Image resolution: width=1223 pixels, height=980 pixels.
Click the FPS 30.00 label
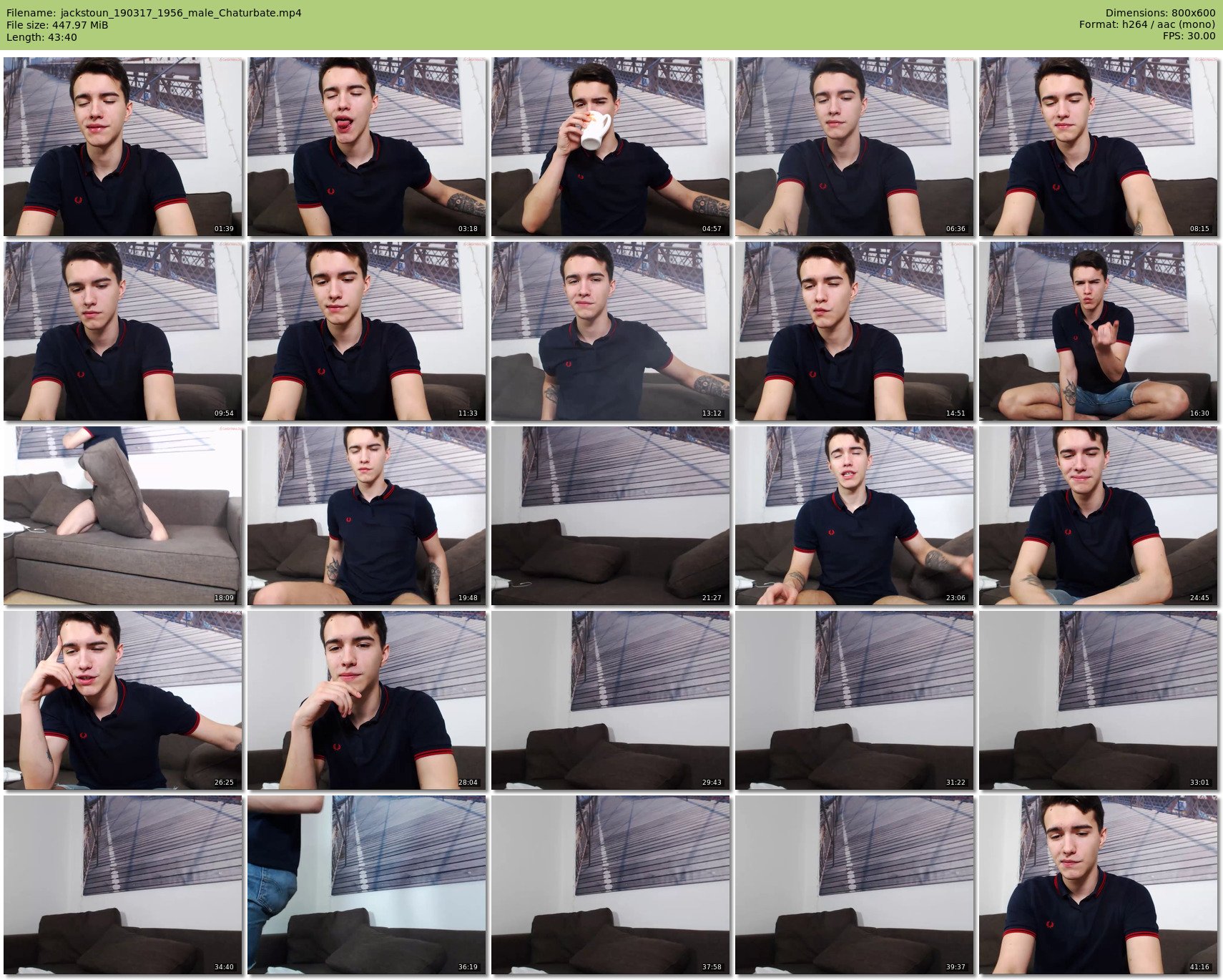point(1189,36)
